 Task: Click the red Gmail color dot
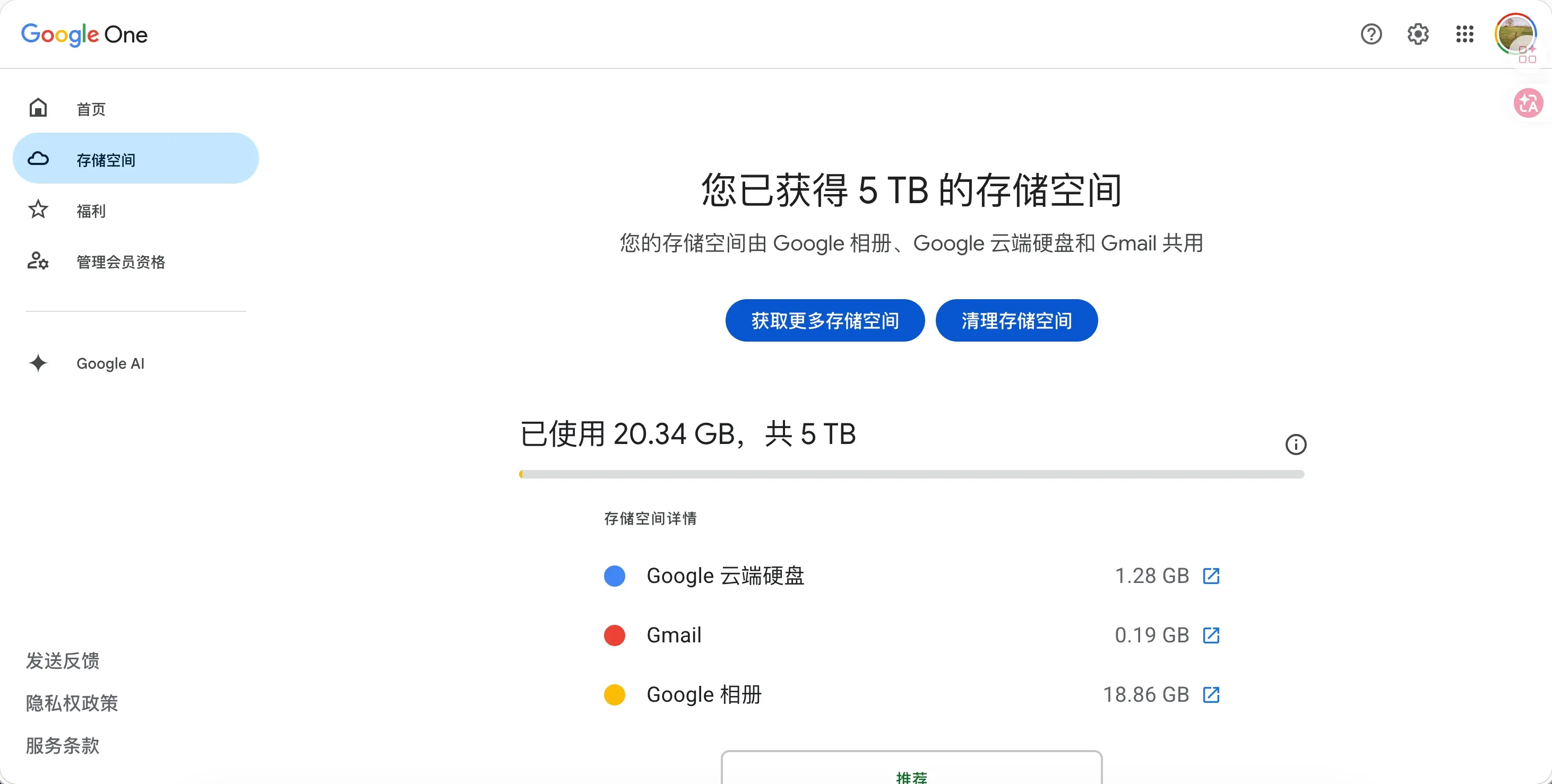[x=615, y=635]
